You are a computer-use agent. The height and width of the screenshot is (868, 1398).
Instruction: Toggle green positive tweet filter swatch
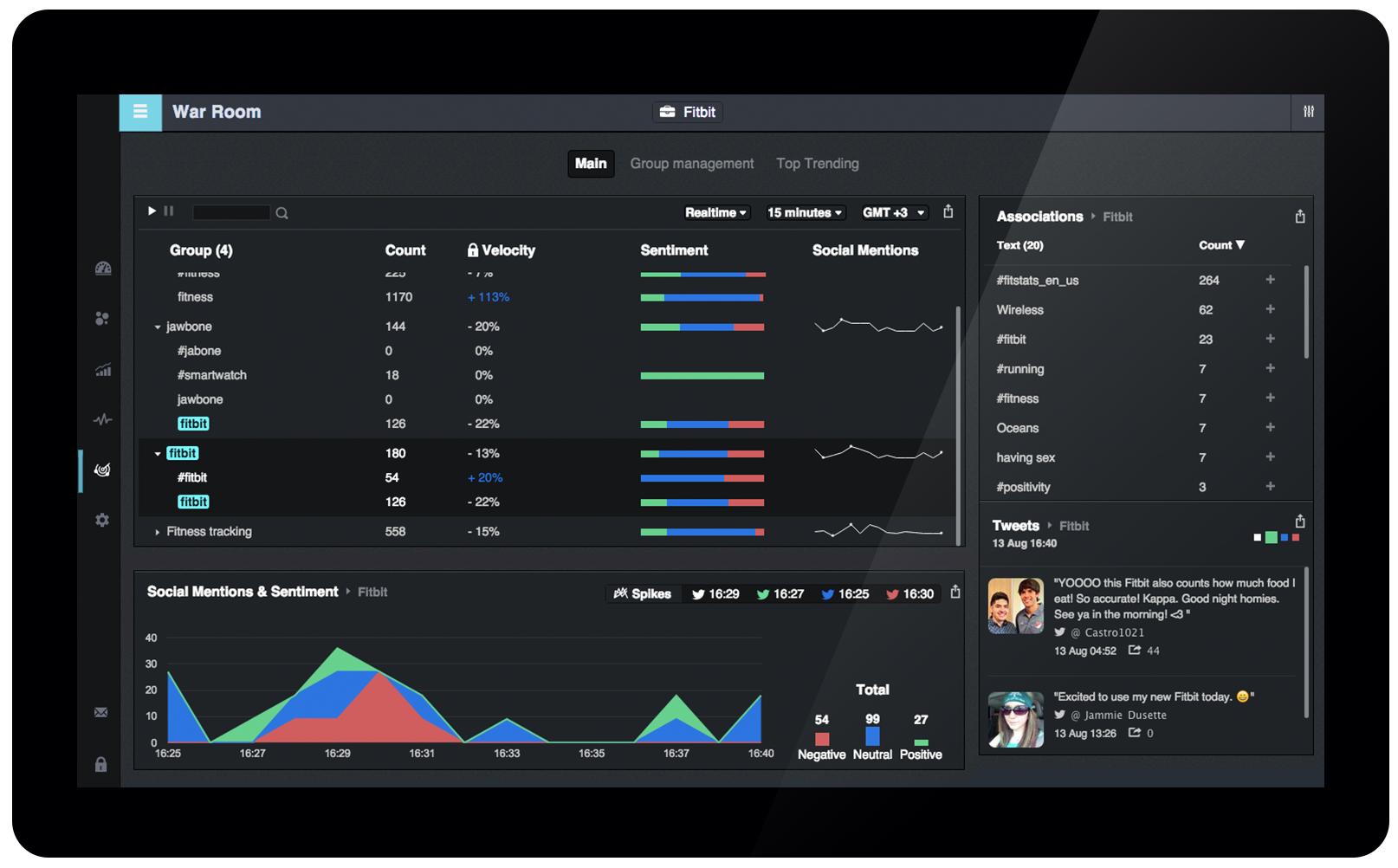click(x=1272, y=537)
